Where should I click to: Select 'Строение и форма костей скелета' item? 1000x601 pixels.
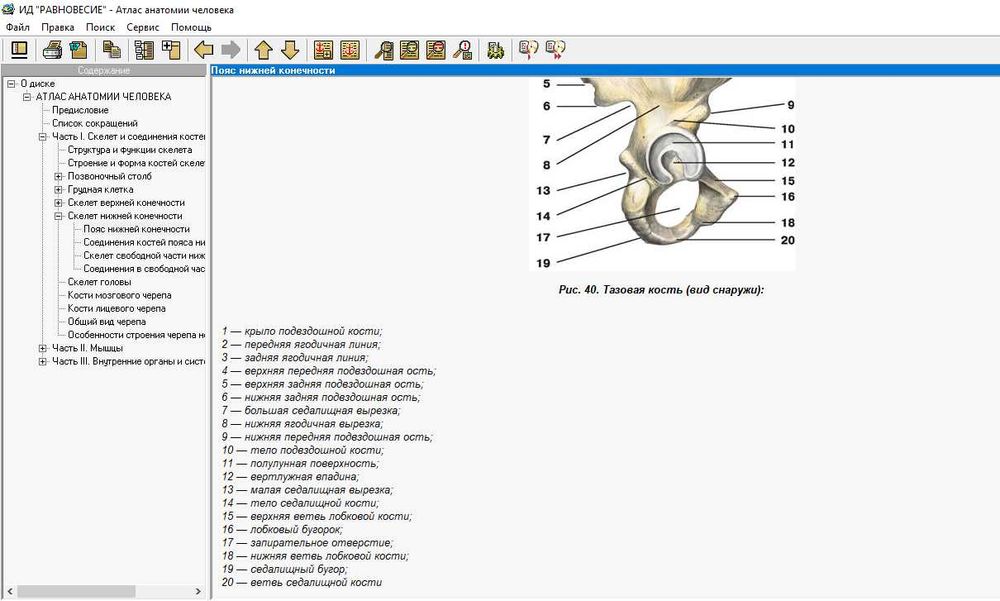[136, 163]
